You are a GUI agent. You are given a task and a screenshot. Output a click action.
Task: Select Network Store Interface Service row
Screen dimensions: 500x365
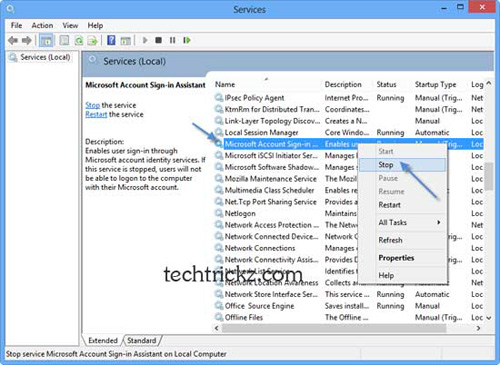pyautogui.click(x=349, y=294)
